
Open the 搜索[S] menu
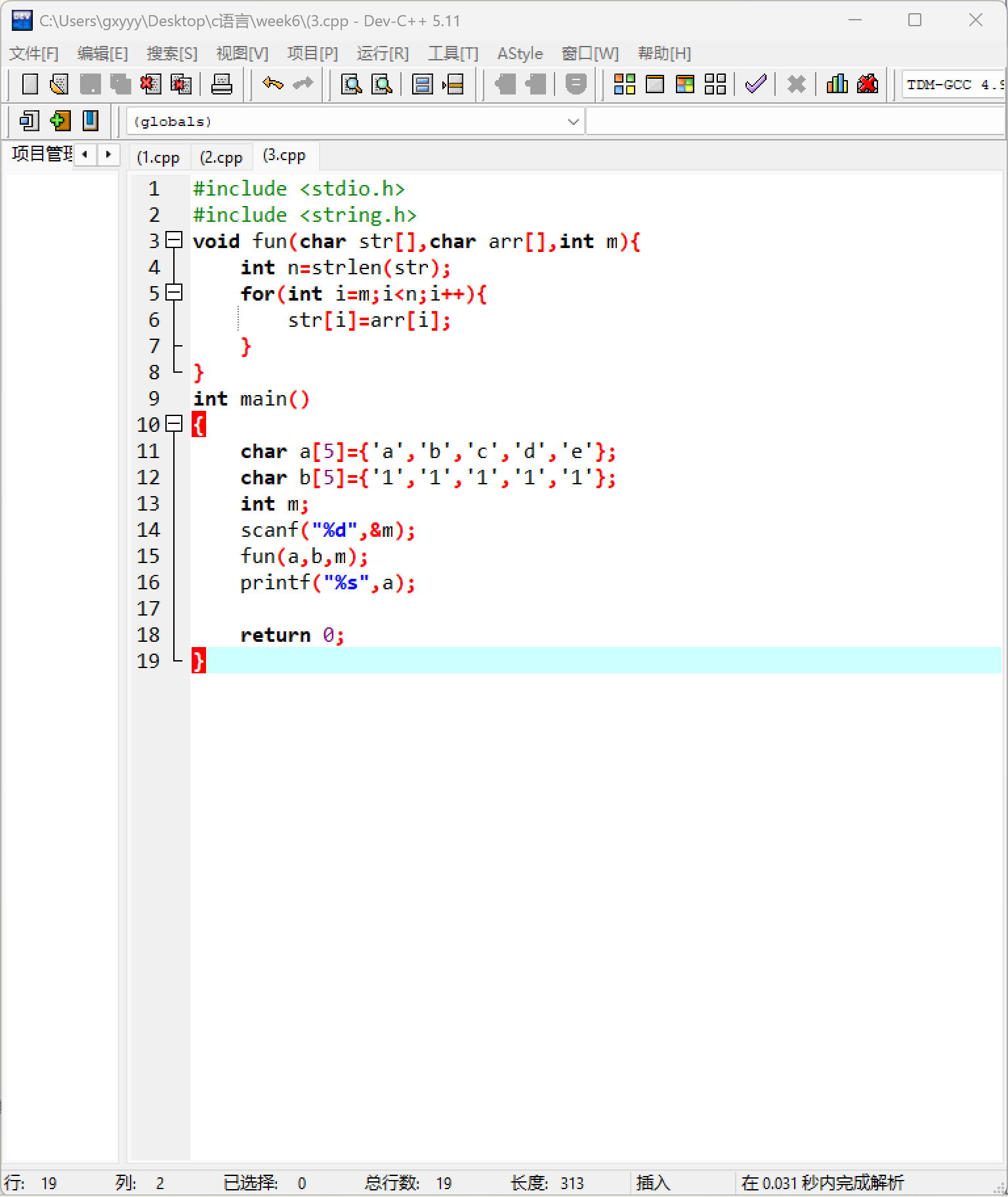pyautogui.click(x=172, y=53)
